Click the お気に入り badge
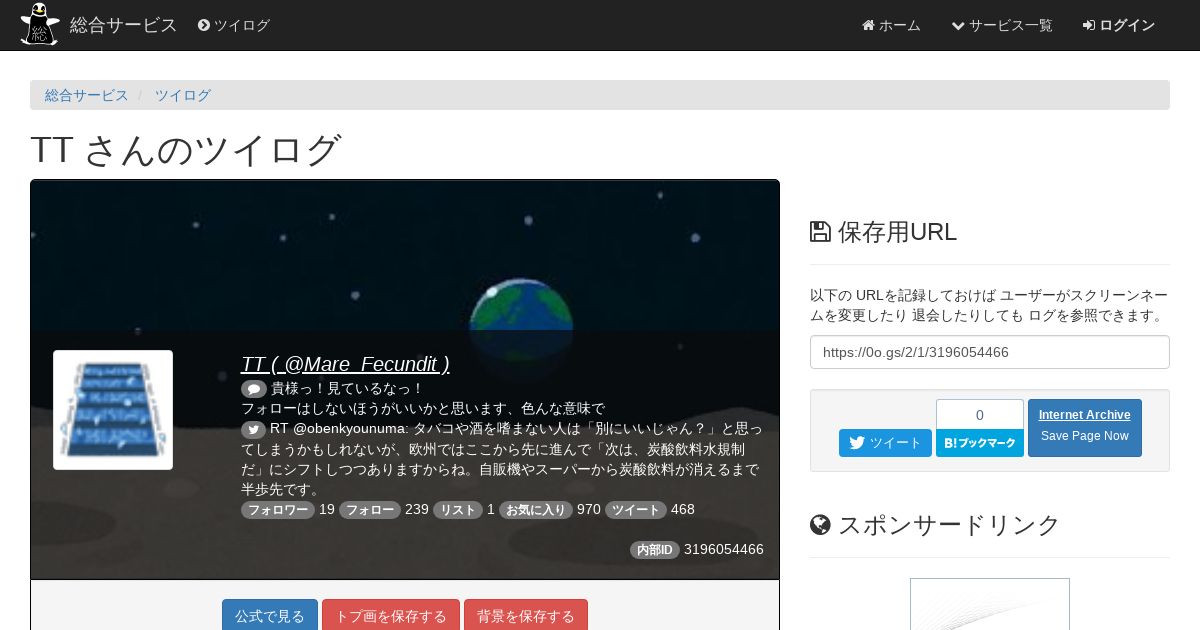 tap(536, 510)
